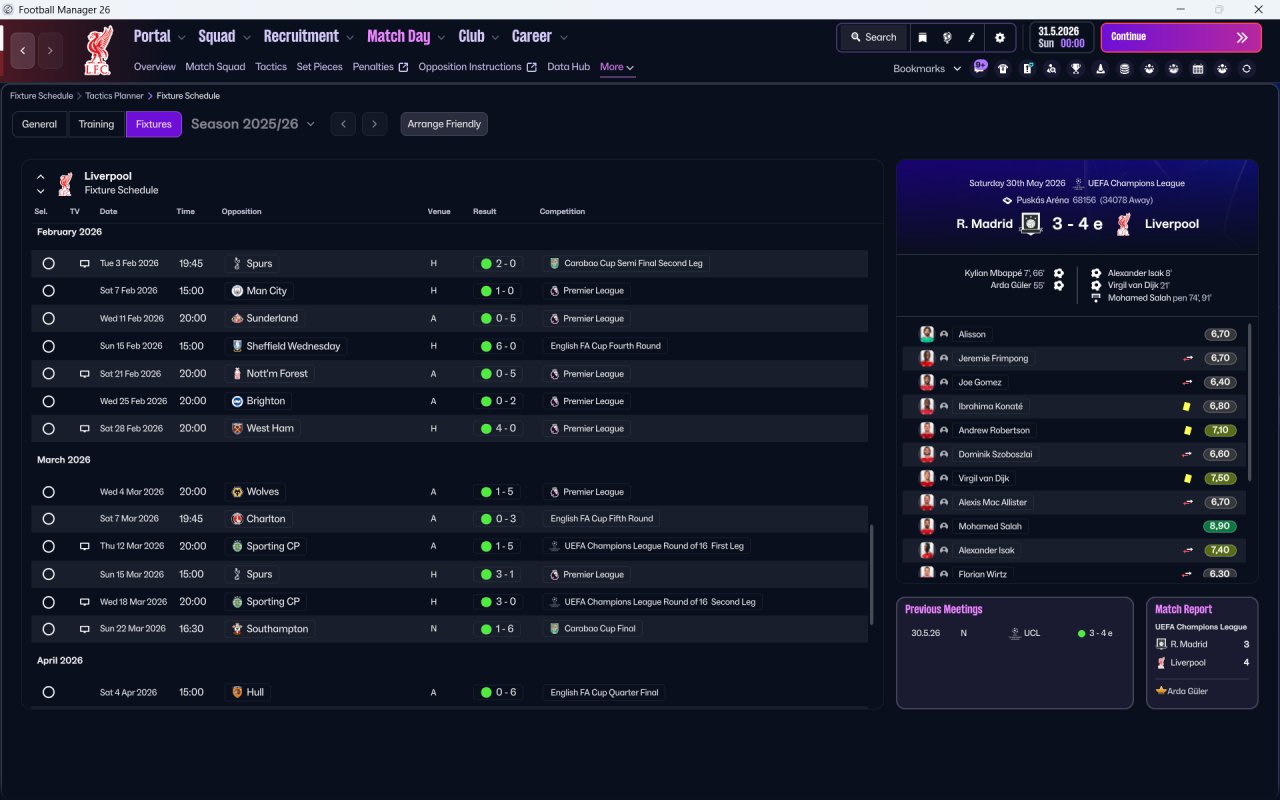Open the settings gear icon
1280x800 pixels.
(x=999, y=37)
